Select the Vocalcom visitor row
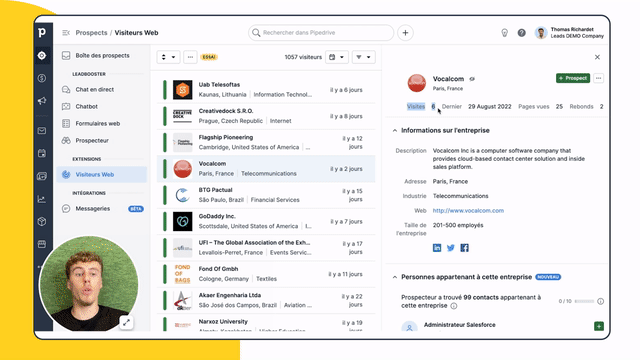The height and width of the screenshot is (360, 640). point(266,169)
